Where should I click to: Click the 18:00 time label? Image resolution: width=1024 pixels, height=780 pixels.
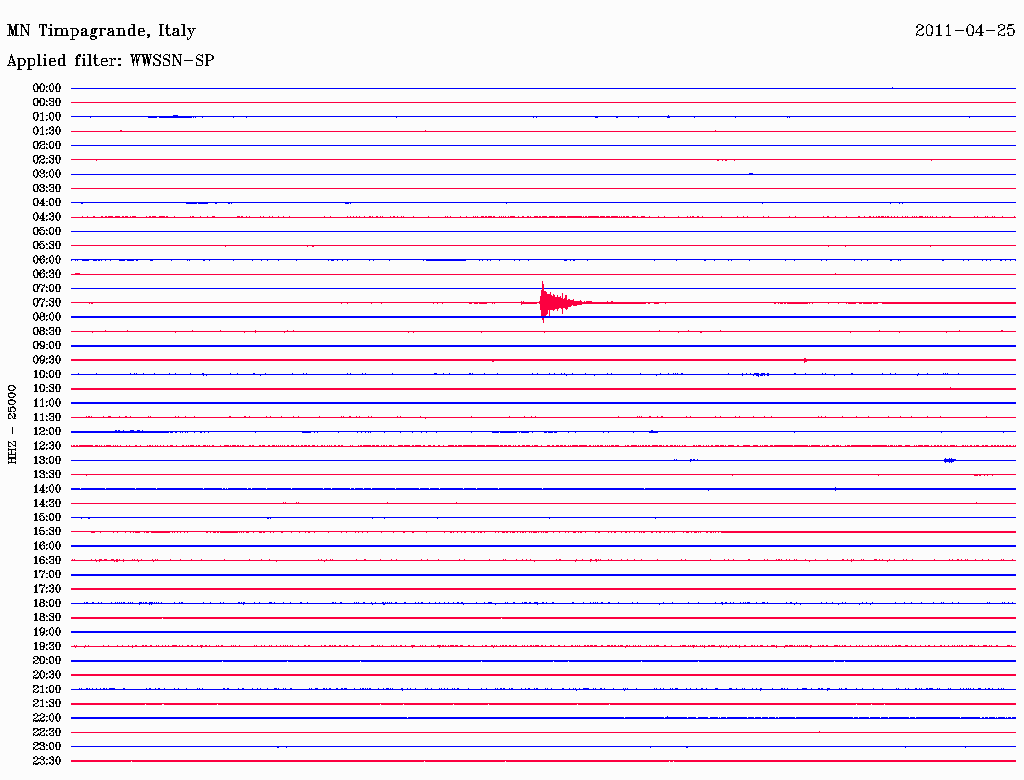47,603
